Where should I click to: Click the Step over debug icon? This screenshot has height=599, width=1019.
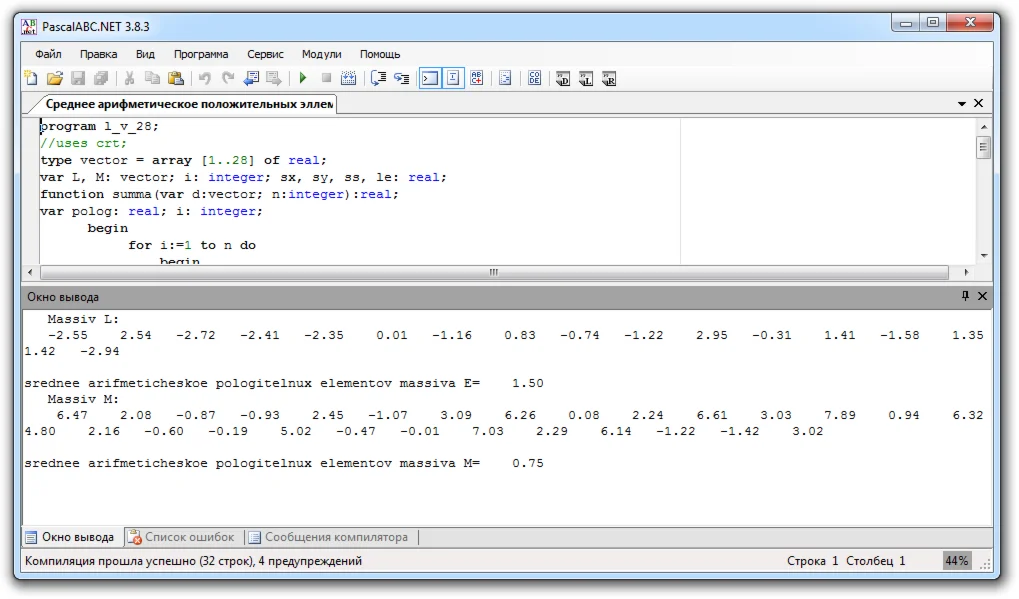coord(378,78)
